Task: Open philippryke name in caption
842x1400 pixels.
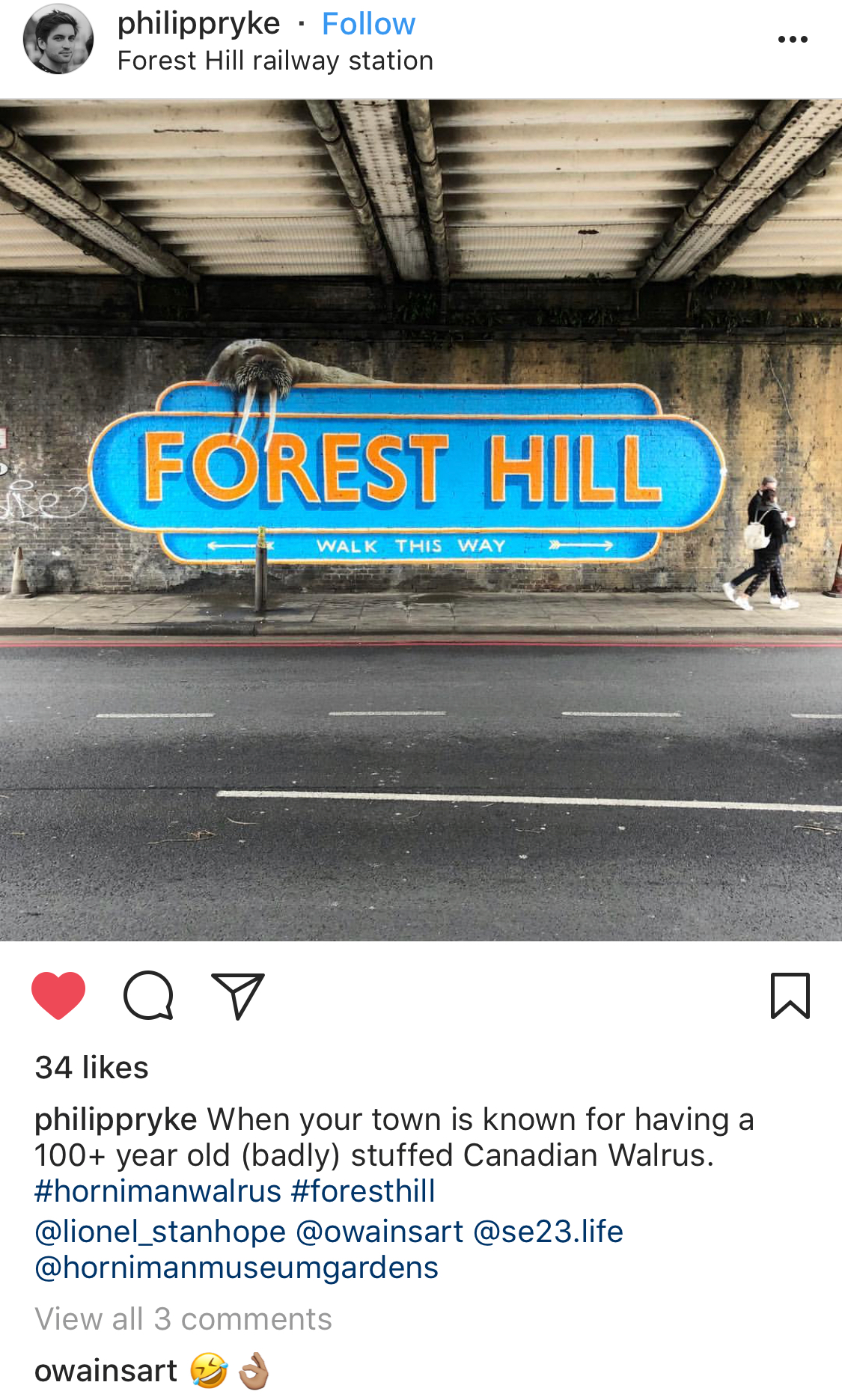Action: [x=116, y=1120]
